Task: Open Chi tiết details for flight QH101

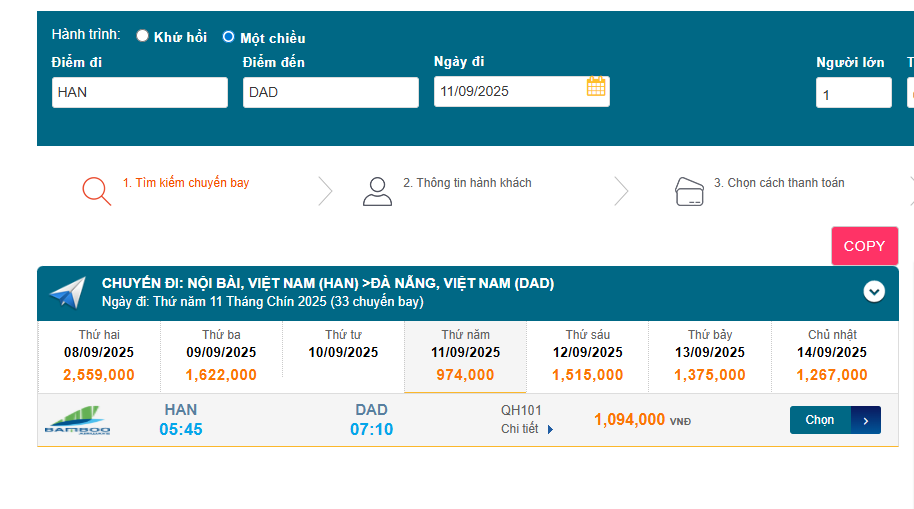Action: (x=520, y=429)
